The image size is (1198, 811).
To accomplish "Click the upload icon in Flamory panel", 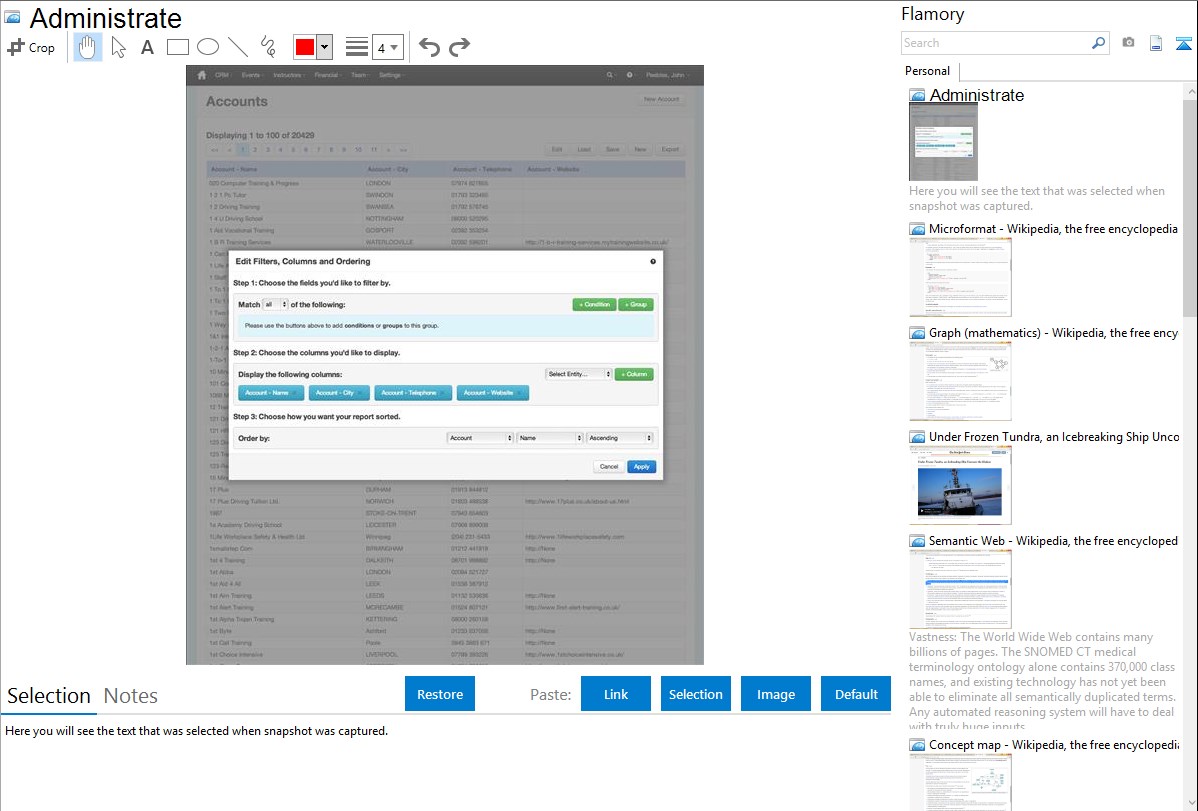I will click(1183, 44).
